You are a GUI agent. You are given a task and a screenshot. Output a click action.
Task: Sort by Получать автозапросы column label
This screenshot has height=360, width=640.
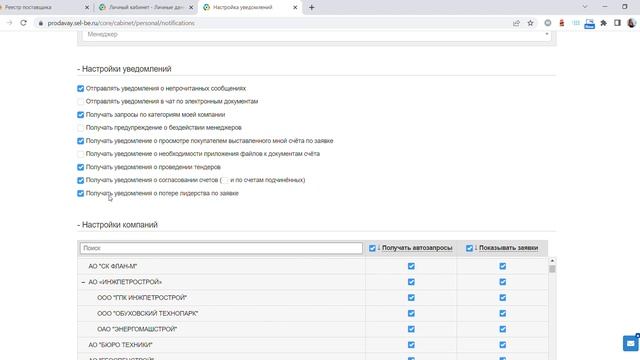[417, 248]
